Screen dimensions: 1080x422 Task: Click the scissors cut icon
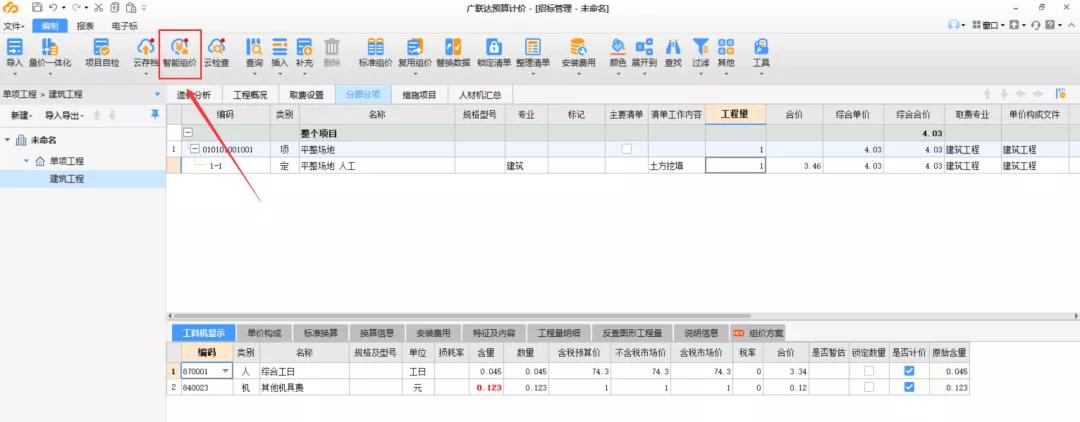pyautogui.click(x=98, y=8)
